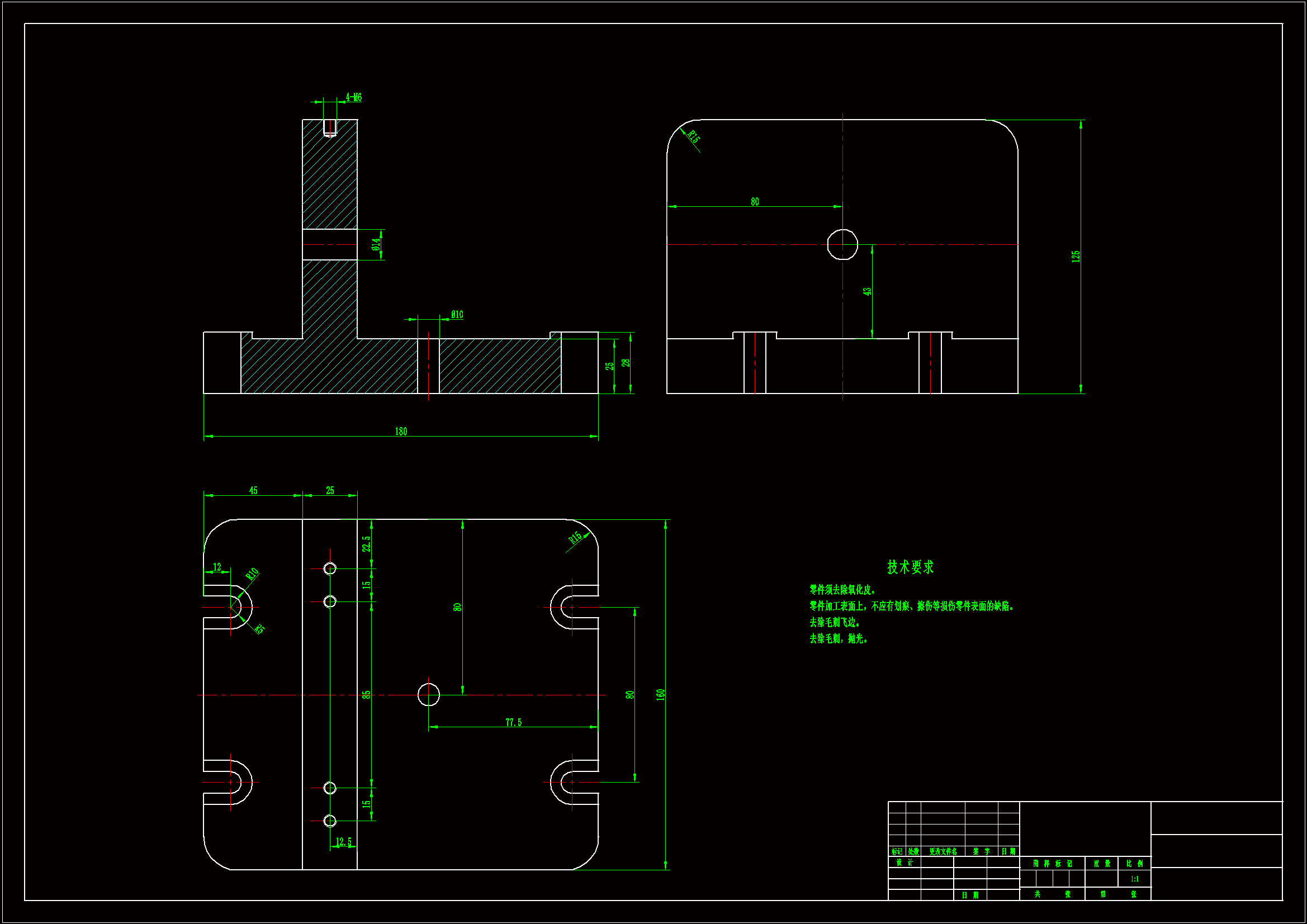Select the 4-M6 thread hole annotation
The image size is (1307, 924).
coord(353,97)
